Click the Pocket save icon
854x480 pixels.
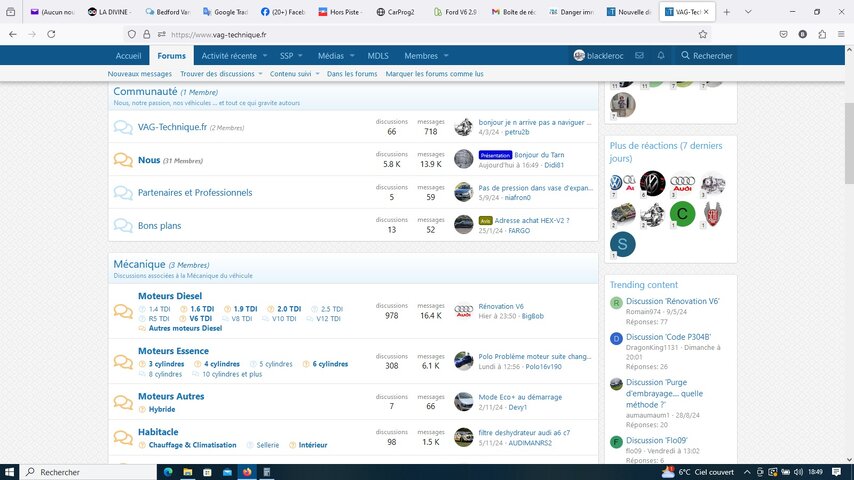click(x=783, y=34)
